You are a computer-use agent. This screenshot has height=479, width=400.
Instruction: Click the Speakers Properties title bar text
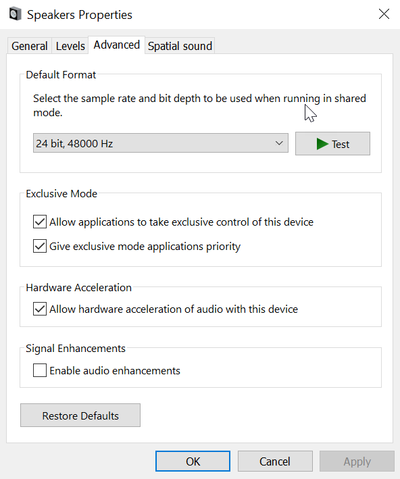tap(80, 15)
